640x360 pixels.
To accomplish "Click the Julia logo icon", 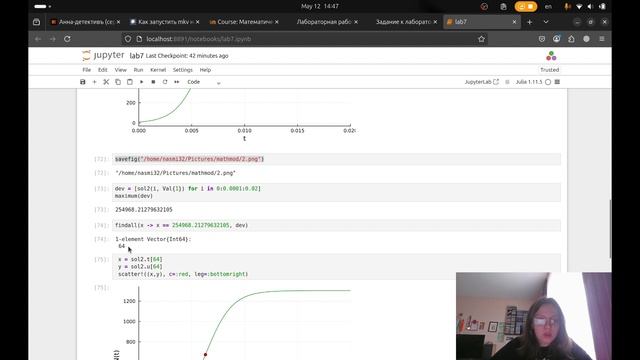I will (551, 56).
